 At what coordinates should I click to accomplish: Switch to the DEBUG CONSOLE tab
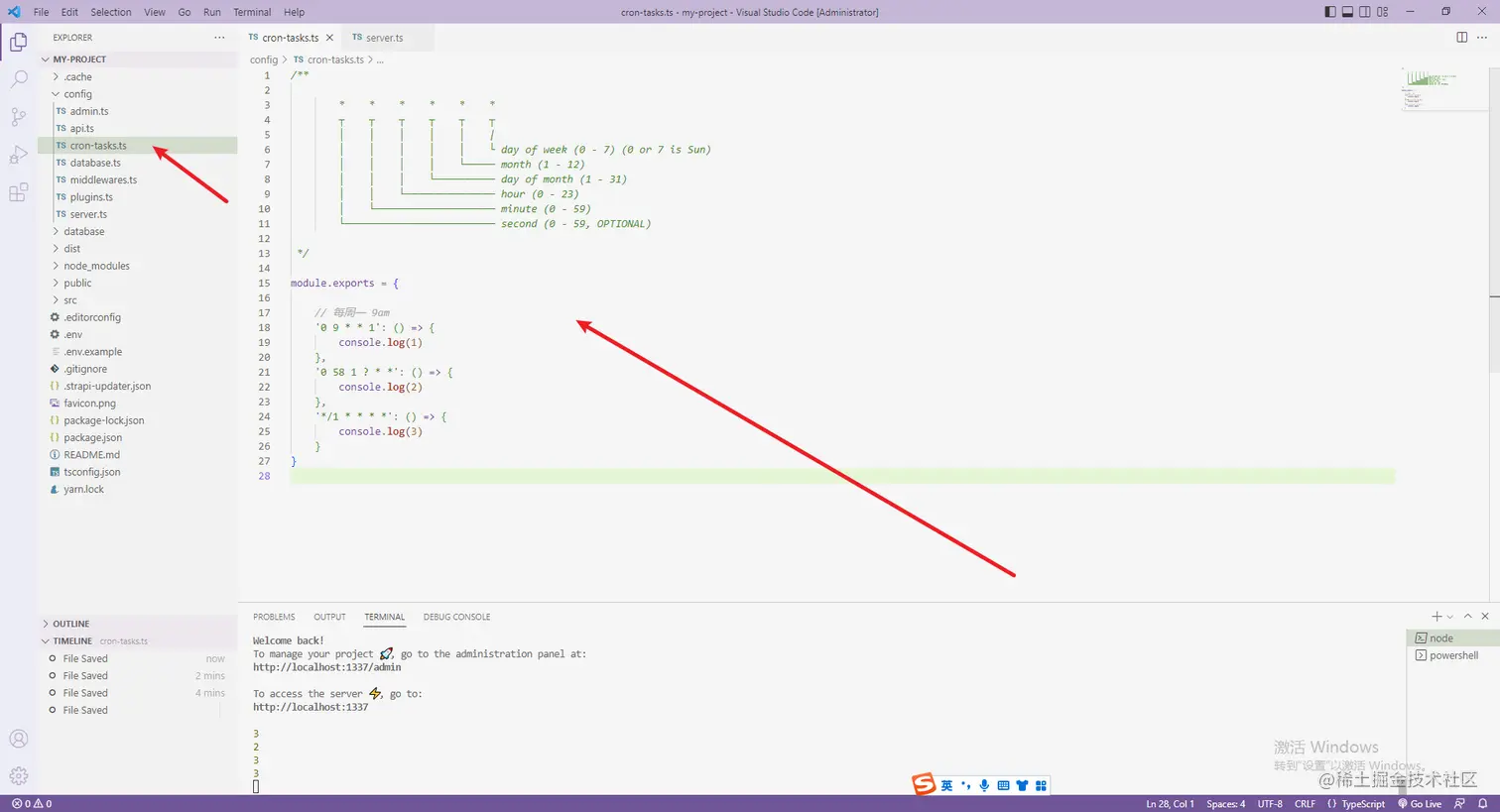pyautogui.click(x=456, y=617)
